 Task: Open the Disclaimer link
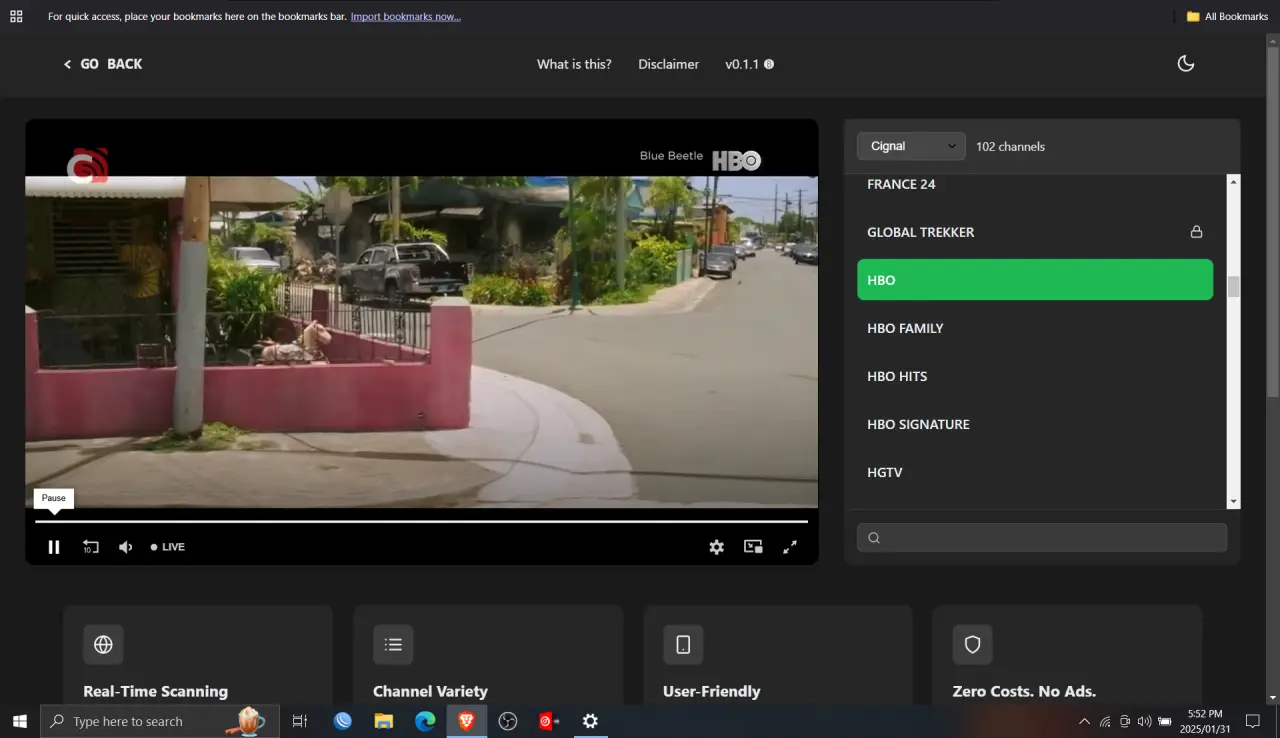pos(669,64)
